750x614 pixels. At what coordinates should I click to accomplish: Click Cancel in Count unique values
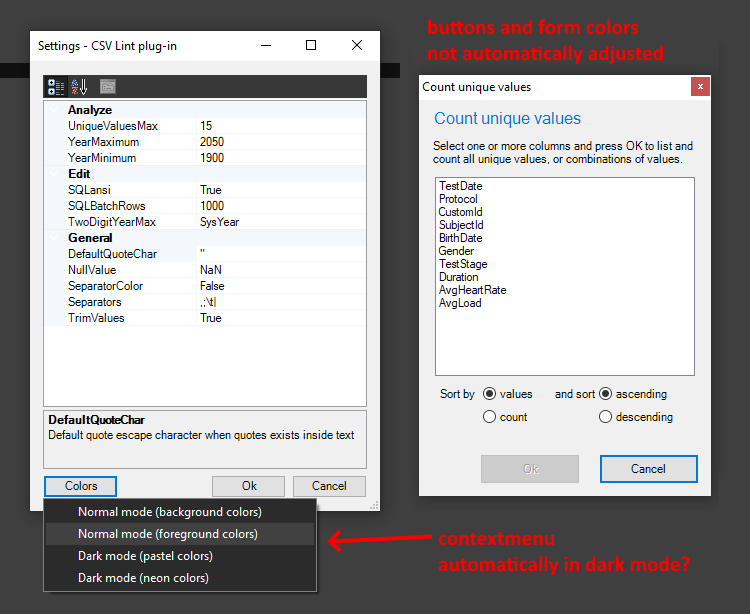point(648,469)
